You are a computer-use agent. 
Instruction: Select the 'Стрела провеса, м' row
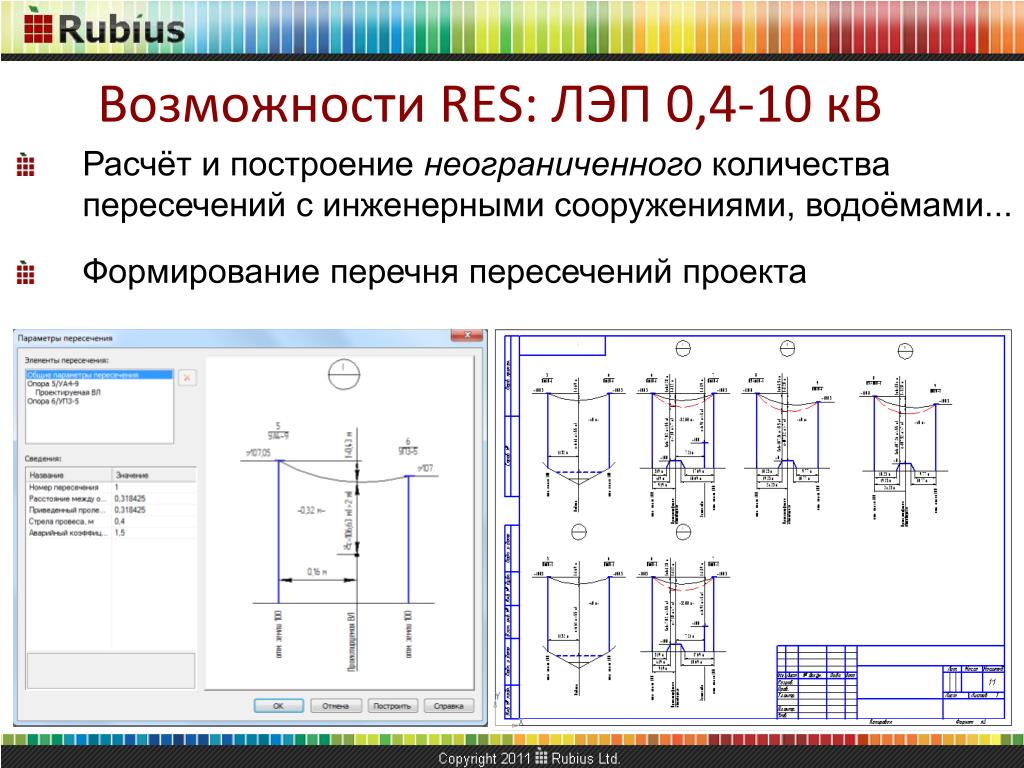coord(111,521)
